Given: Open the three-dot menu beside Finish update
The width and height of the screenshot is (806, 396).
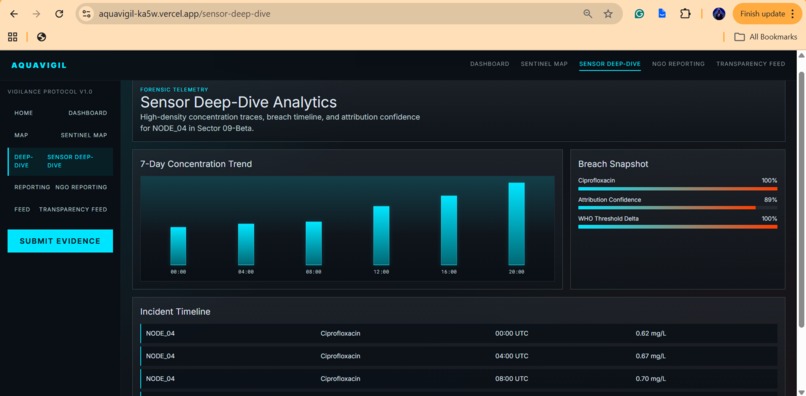Looking at the screenshot, I should [x=792, y=14].
